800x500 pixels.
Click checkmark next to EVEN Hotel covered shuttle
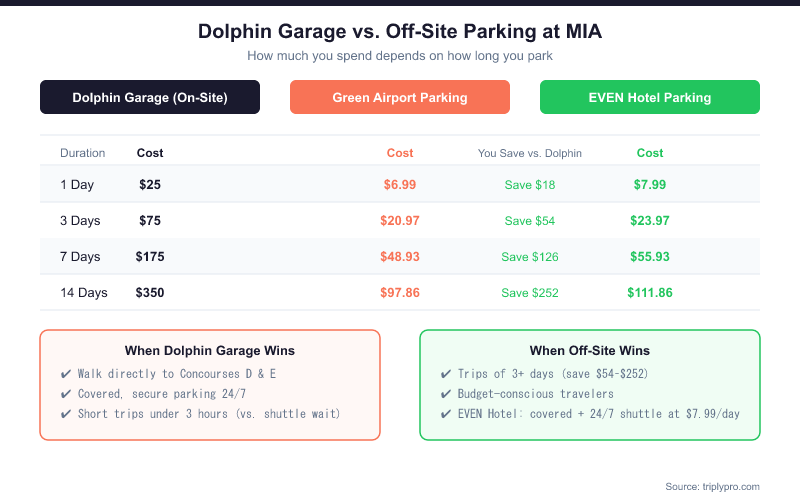pos(446,414)
